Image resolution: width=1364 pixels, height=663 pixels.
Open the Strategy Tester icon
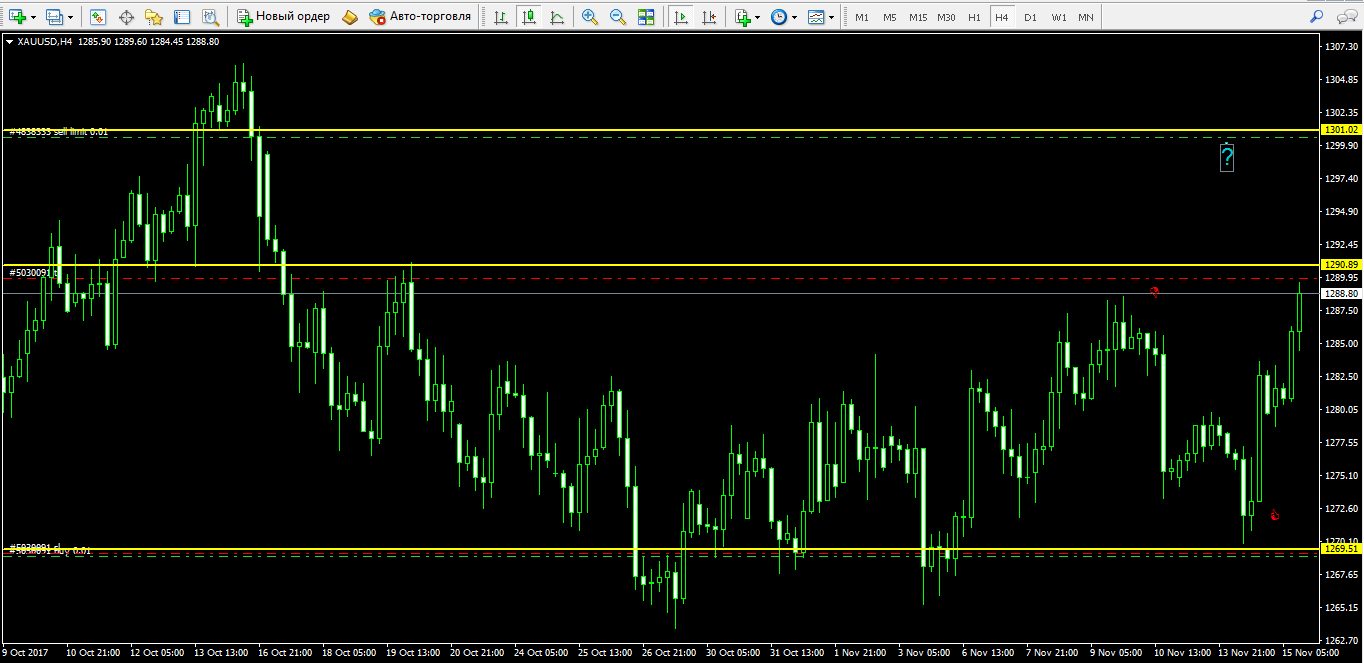pyautogui.click(x=210, y=17)
